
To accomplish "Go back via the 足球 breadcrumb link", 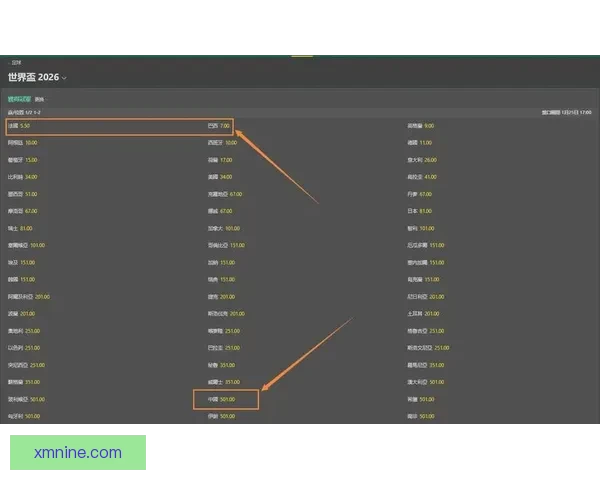I will pos(16,63).
